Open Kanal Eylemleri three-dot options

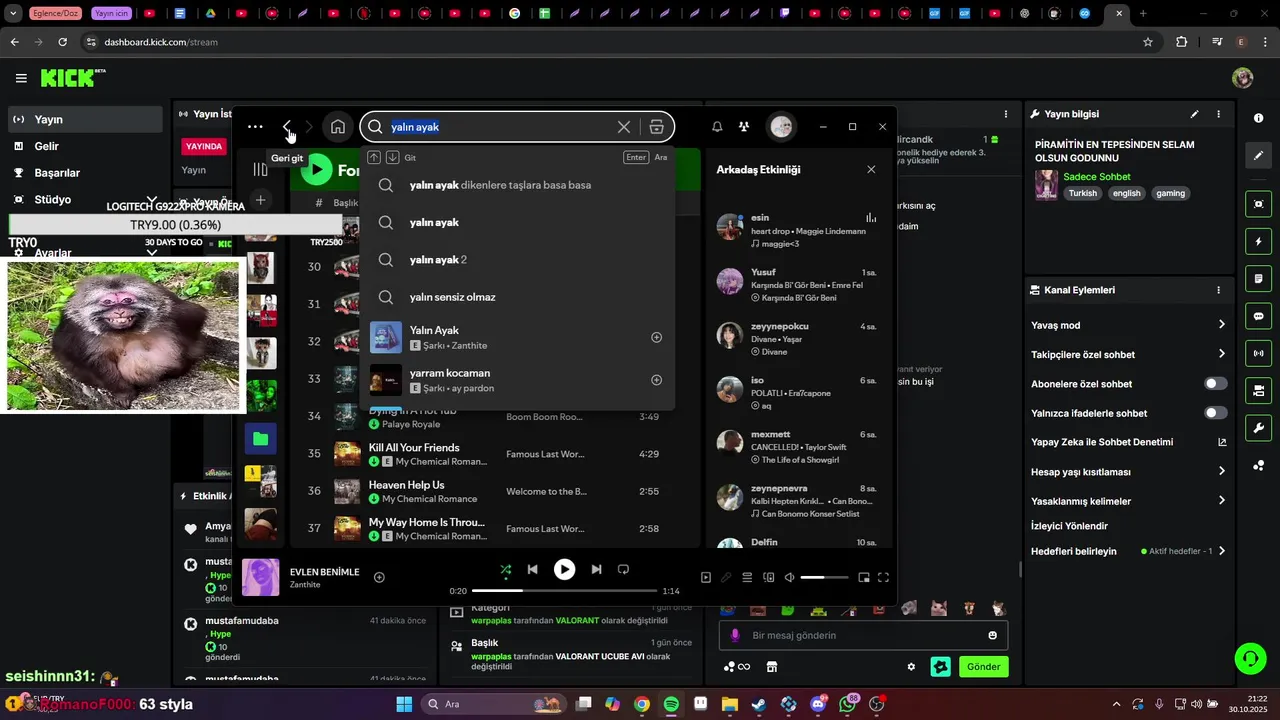pos(1218,290)
